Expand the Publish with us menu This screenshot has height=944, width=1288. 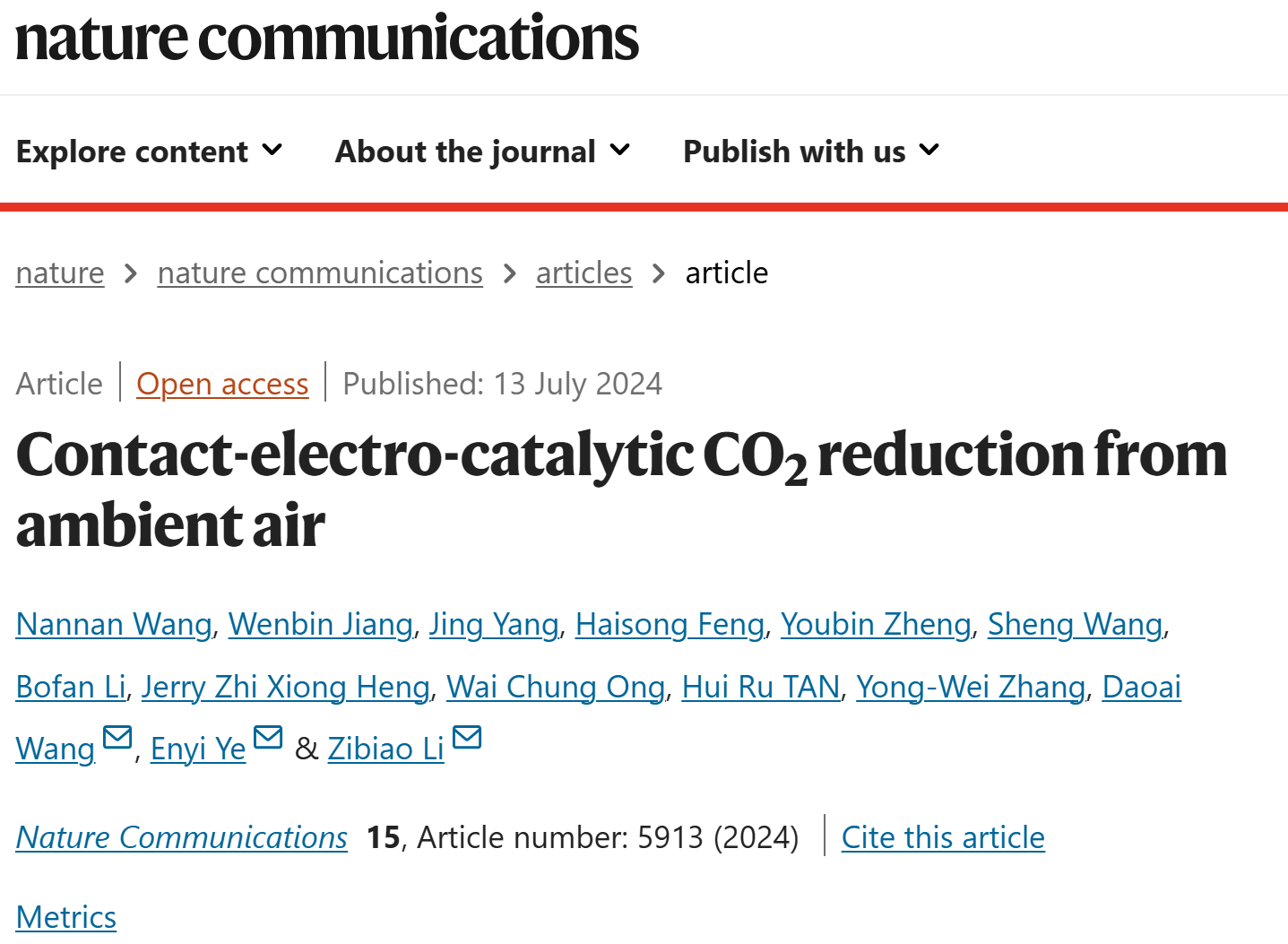coord(812,152)
